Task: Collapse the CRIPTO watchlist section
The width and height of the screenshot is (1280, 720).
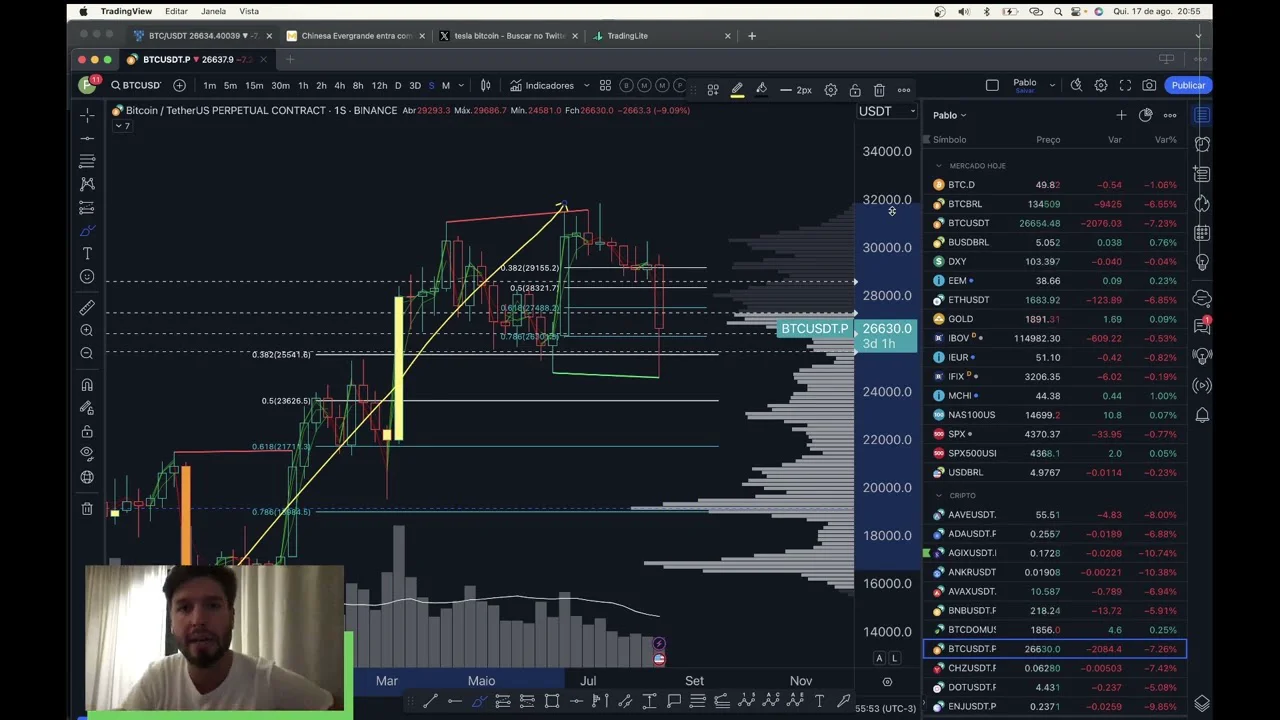Action: coord(939,496)
